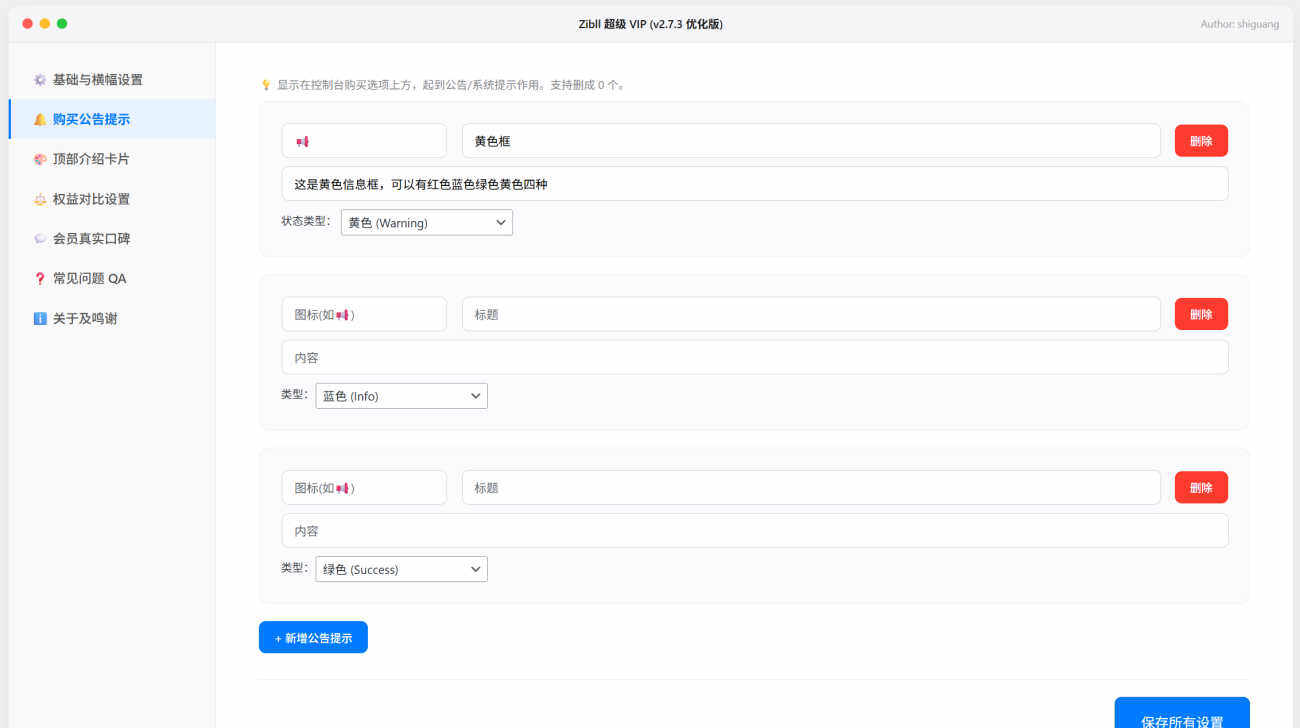
Task: Click the speech bubble icon beside 会员真实口碑
Action: click(40, 239)
